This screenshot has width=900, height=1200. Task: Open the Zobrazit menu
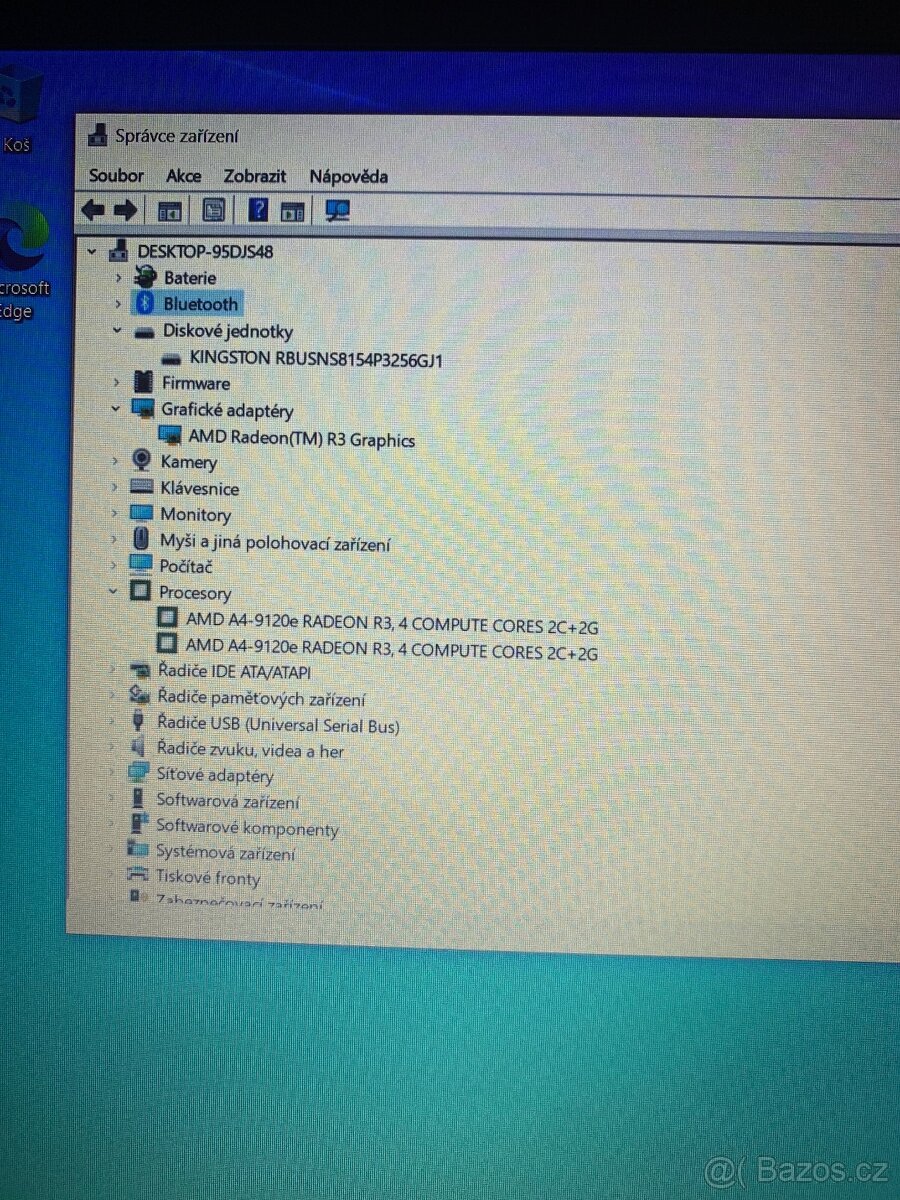pyautogui.click(x=254, y=176)
